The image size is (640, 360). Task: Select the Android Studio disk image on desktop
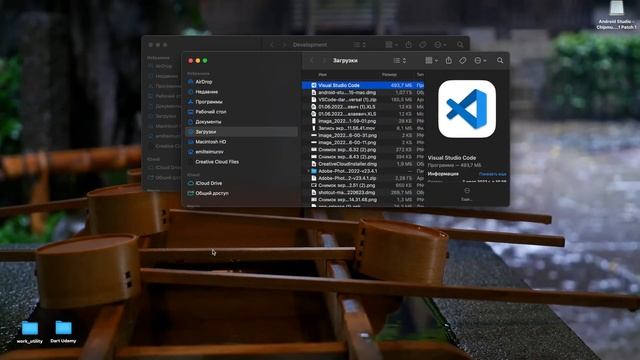pos(616,15)
